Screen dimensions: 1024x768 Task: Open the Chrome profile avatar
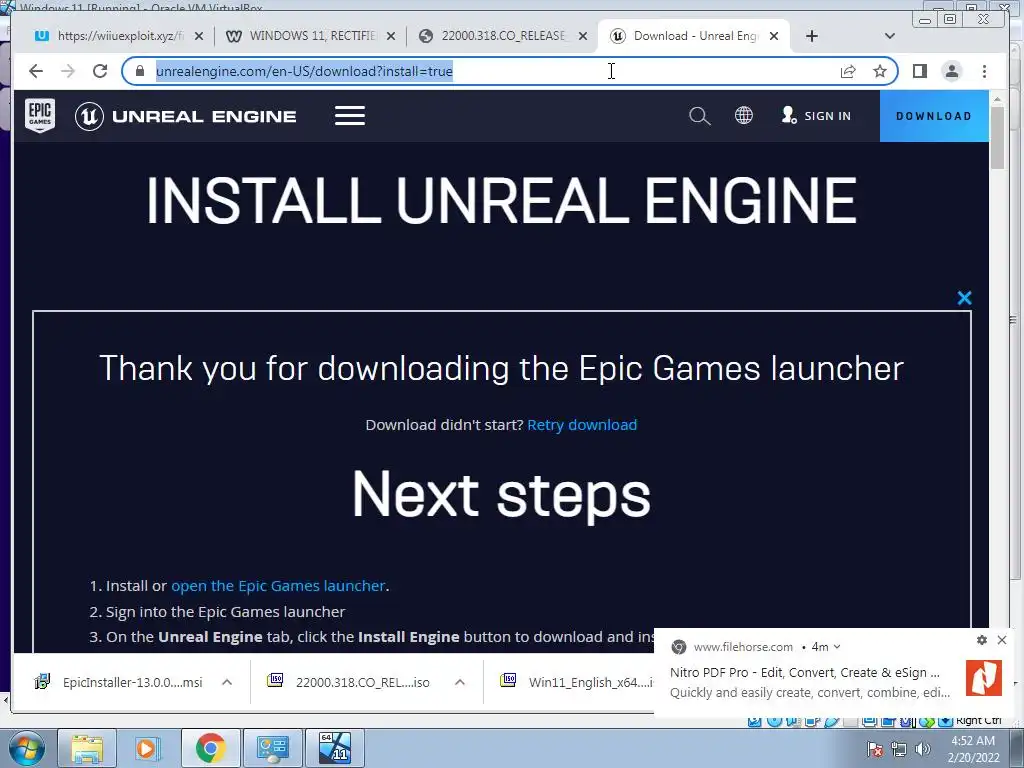(952, 71)
